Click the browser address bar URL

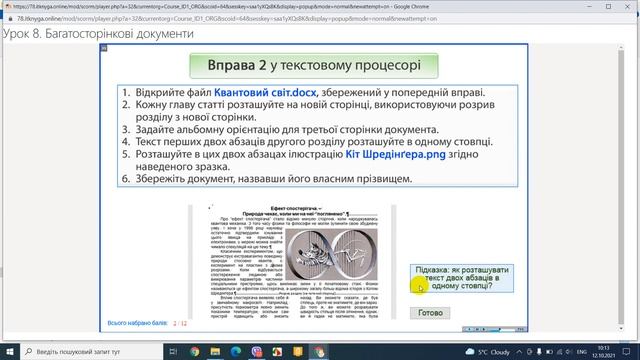(227, 19)
